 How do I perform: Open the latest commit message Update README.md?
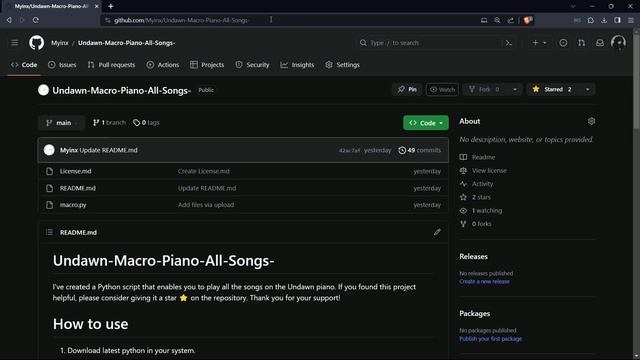click(108, 150)
